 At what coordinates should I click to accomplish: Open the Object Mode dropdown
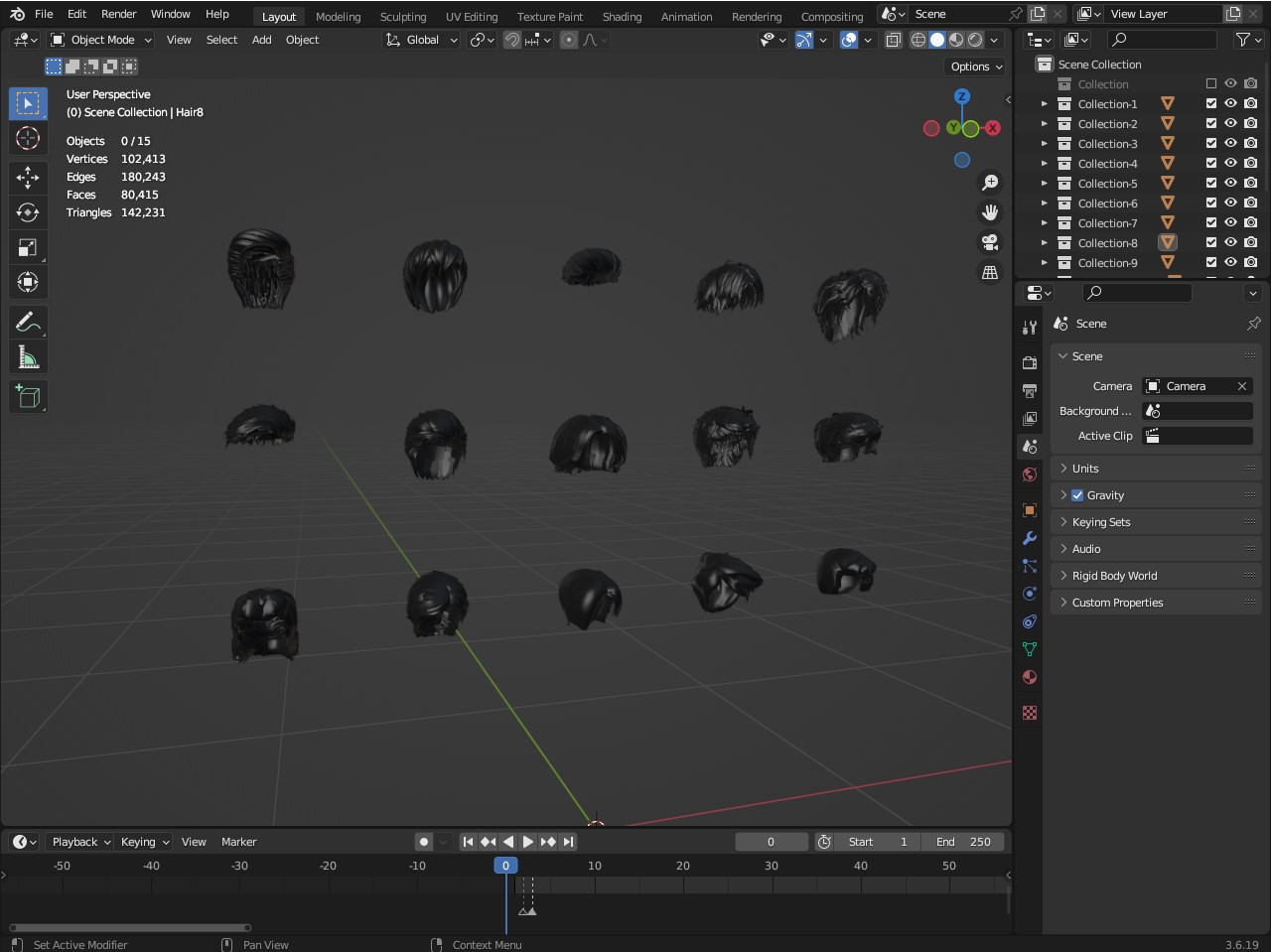pyautogui.click(x=101, y=40)
